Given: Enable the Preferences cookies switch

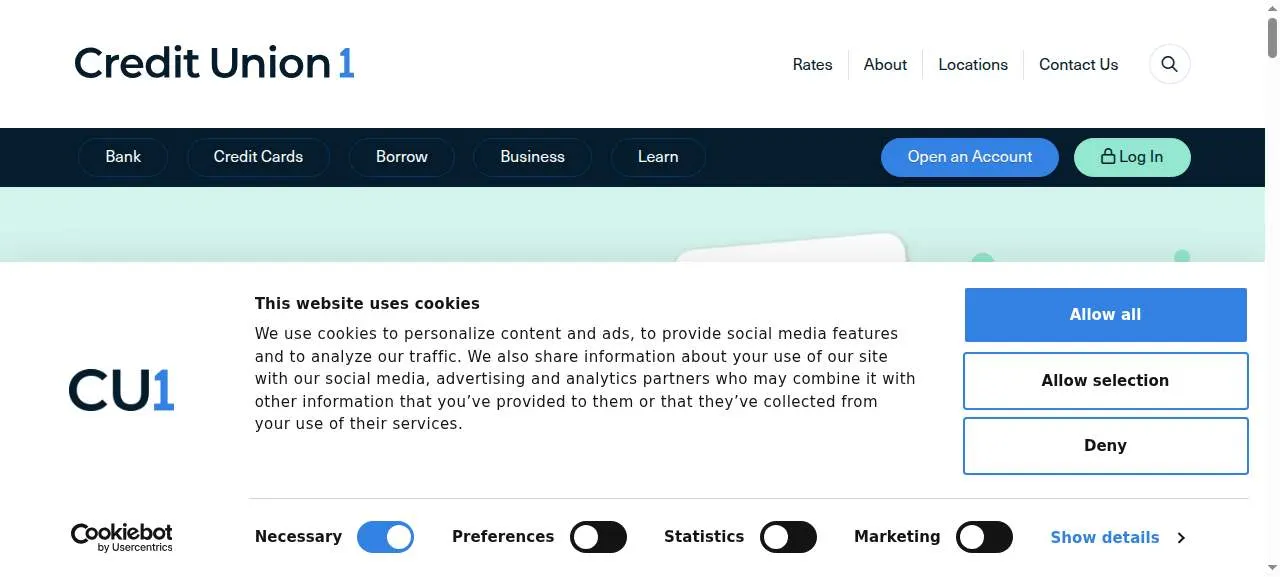Looking at the screenshot, I should 598,537.
